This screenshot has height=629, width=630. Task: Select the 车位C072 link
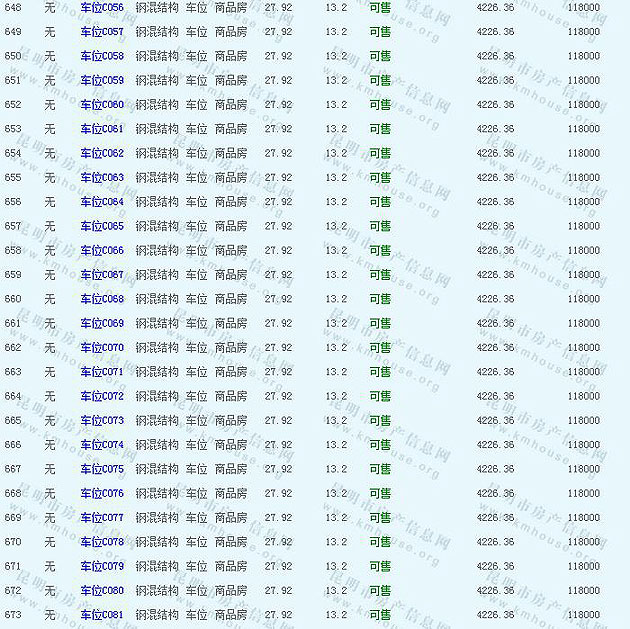click(x=102, y=397)
